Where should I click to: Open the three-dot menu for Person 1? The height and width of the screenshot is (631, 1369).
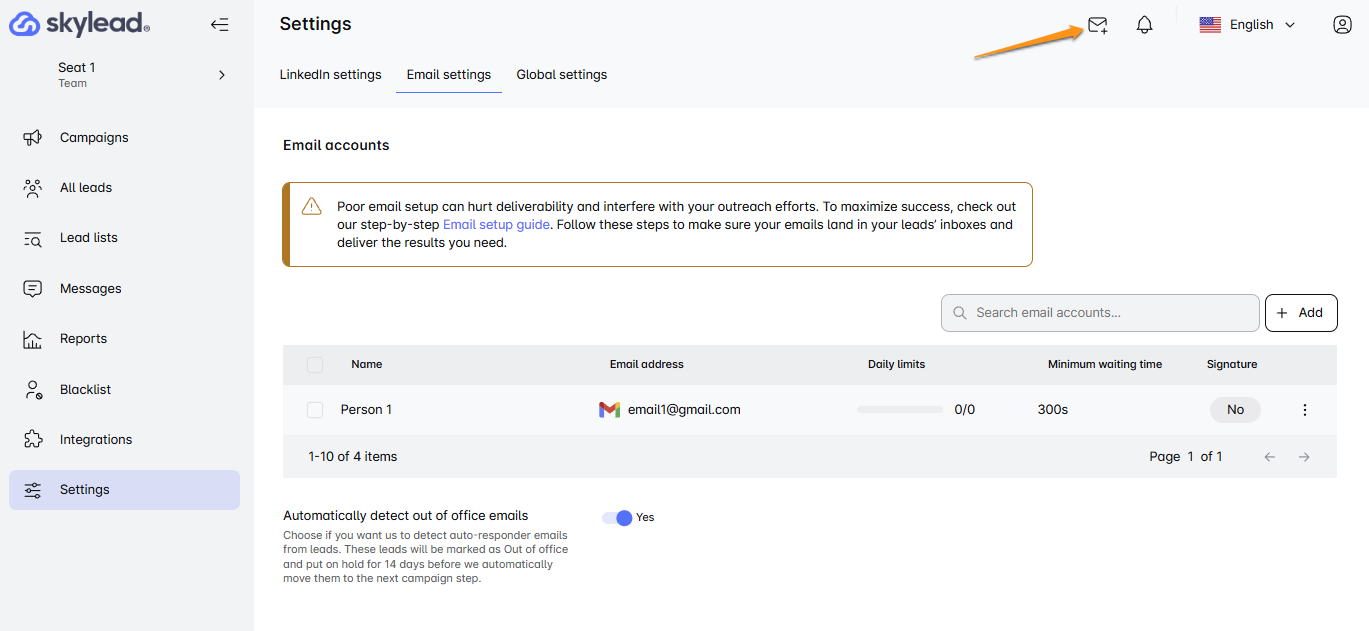click(x=1304, y=410)
